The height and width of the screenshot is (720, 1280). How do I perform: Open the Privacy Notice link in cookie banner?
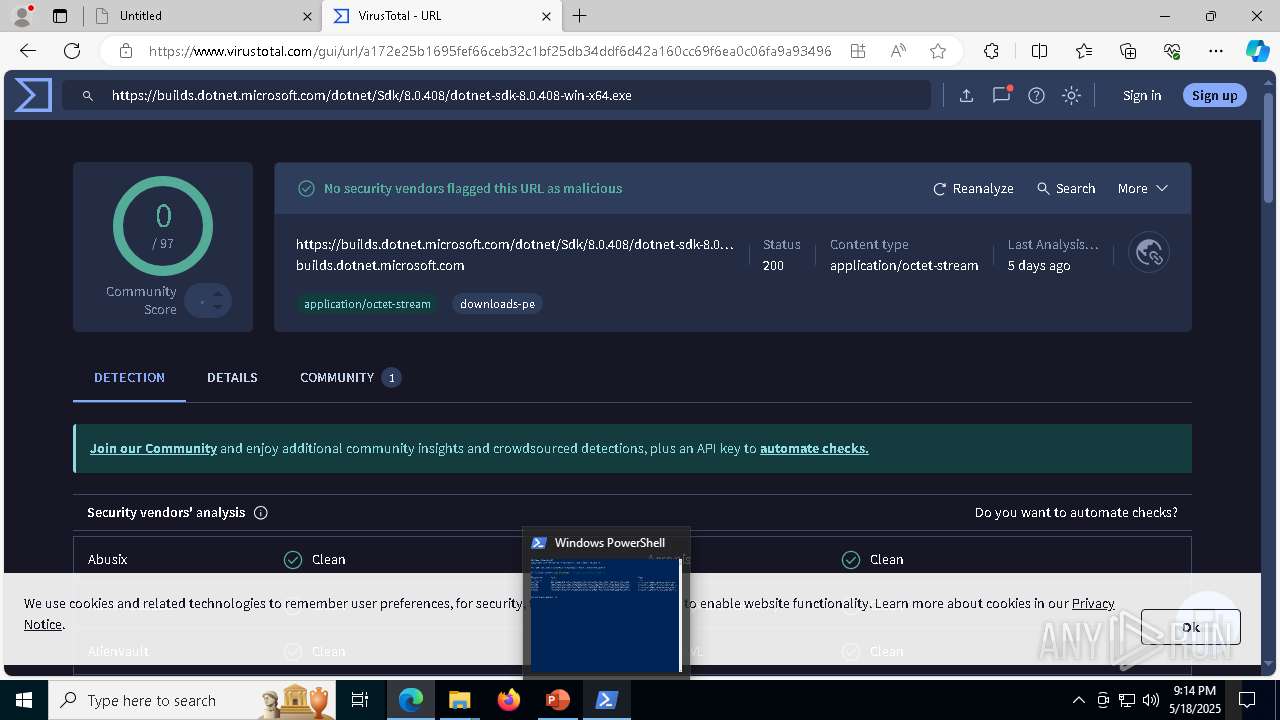click(x=1092, y=604)
